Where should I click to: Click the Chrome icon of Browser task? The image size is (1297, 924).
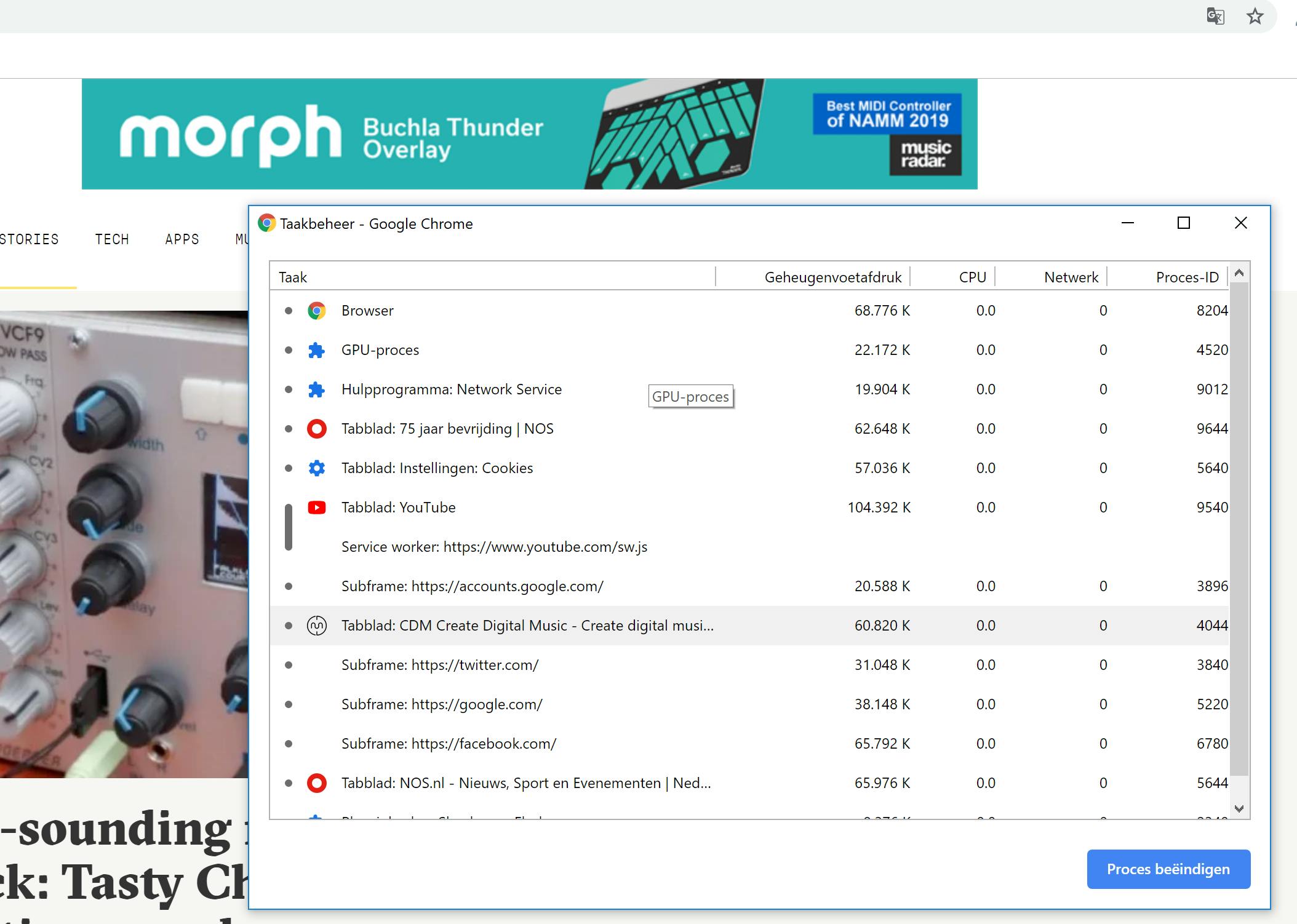click(316, 311)
